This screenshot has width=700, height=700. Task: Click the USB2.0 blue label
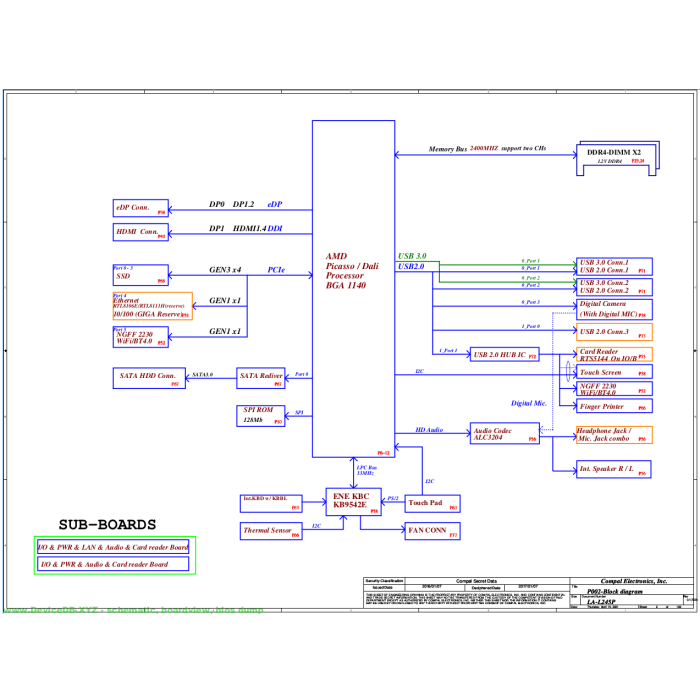click(411, 267)
